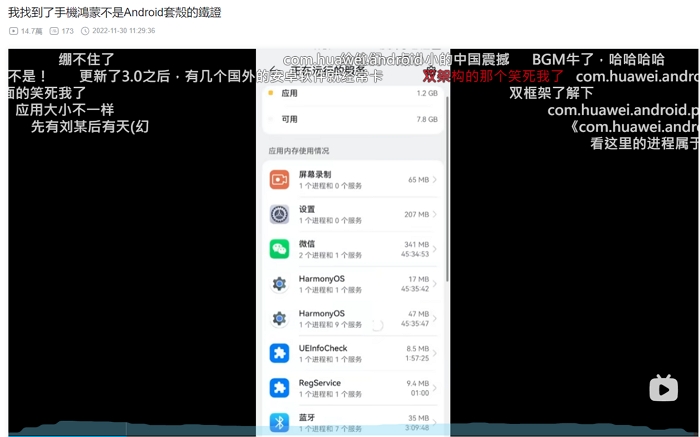The width and height of the screenshot is (700, 437).
Task: Click the screen recorder app icon
Action: tap(279, 179)
